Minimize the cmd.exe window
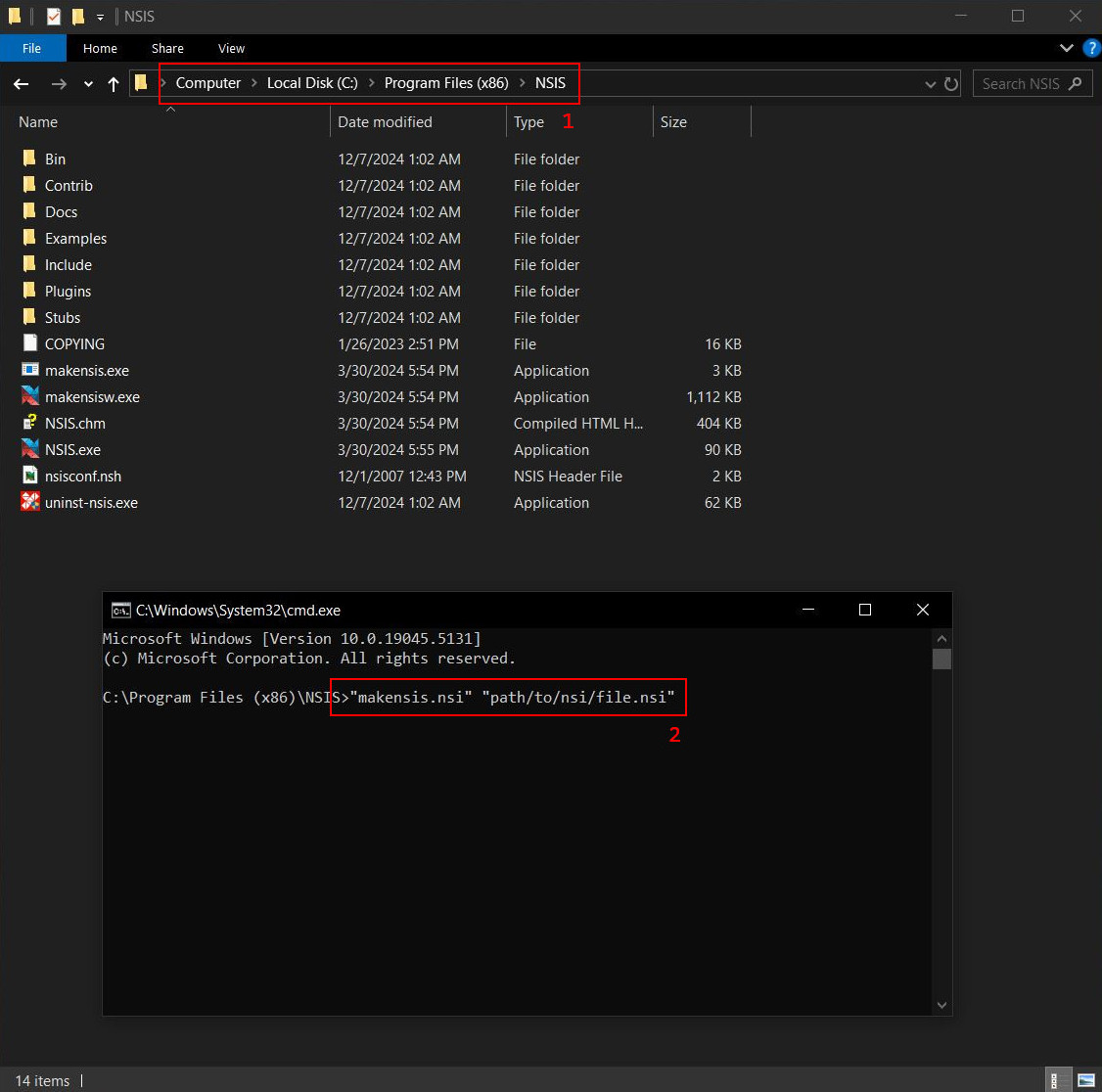This screenshot has height=1092, width=1102. click(x=808, y=610)
